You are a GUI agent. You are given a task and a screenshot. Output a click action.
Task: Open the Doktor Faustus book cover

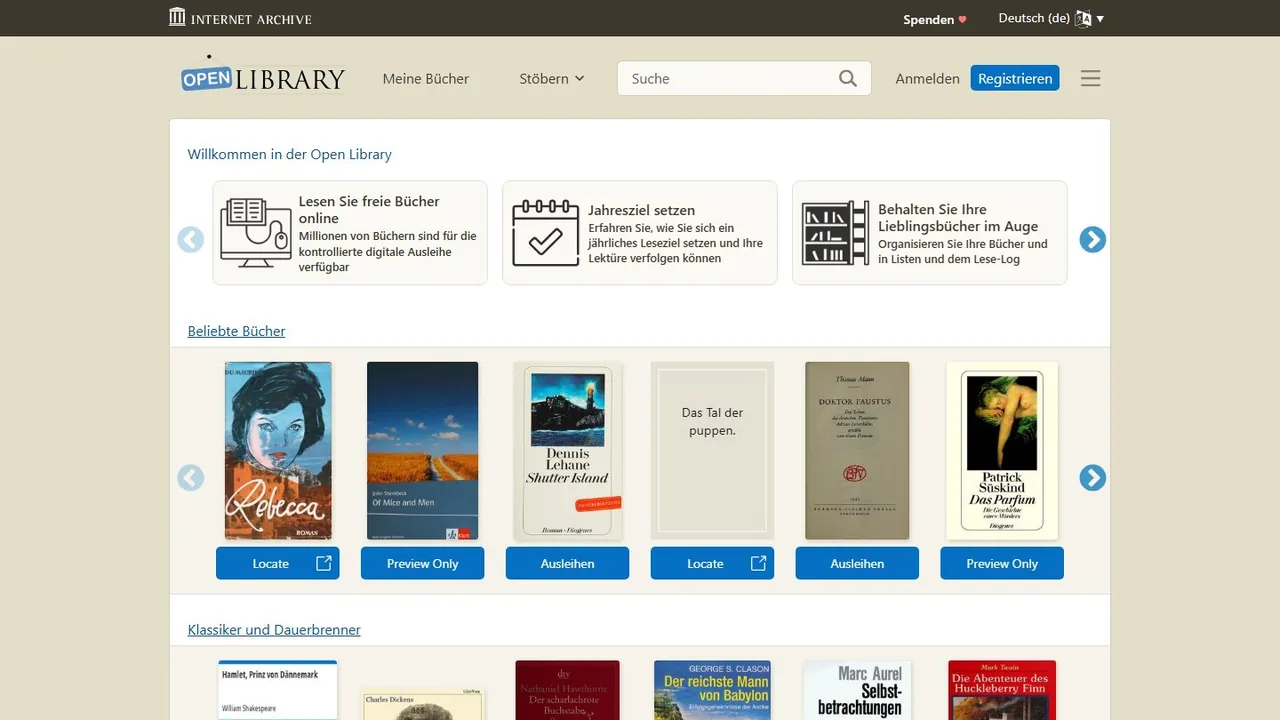pyautogui.click(x=857, y=451)
